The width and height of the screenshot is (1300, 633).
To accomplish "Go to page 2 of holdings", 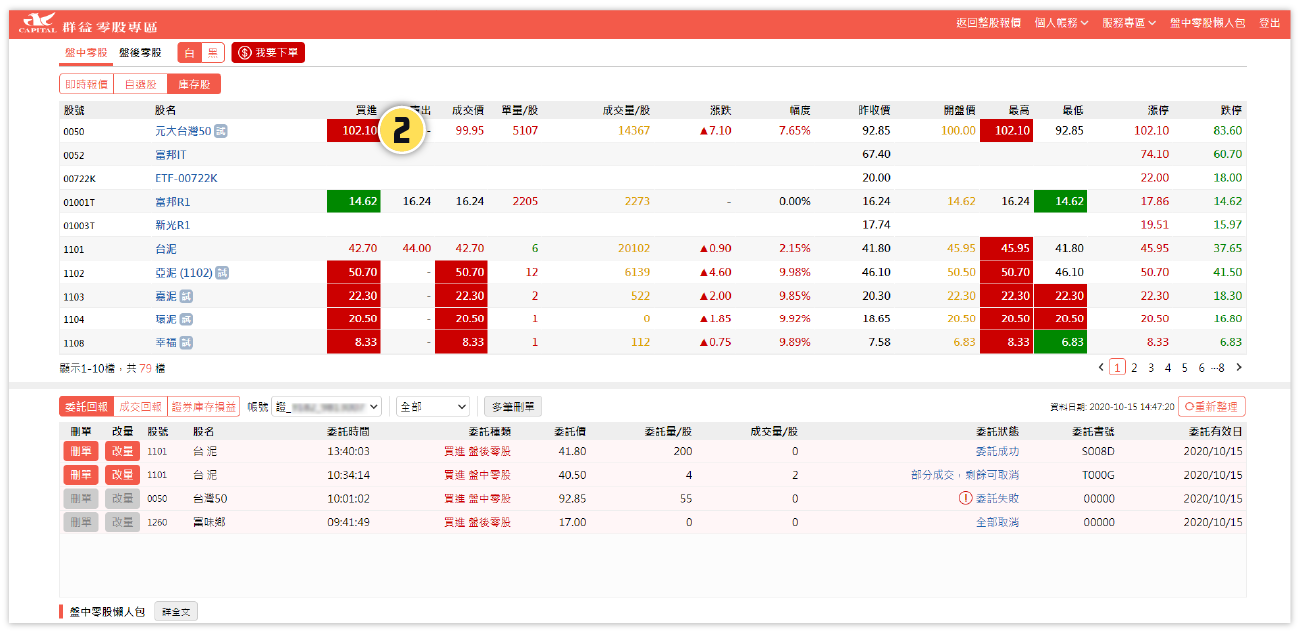I will (1134, 367).
